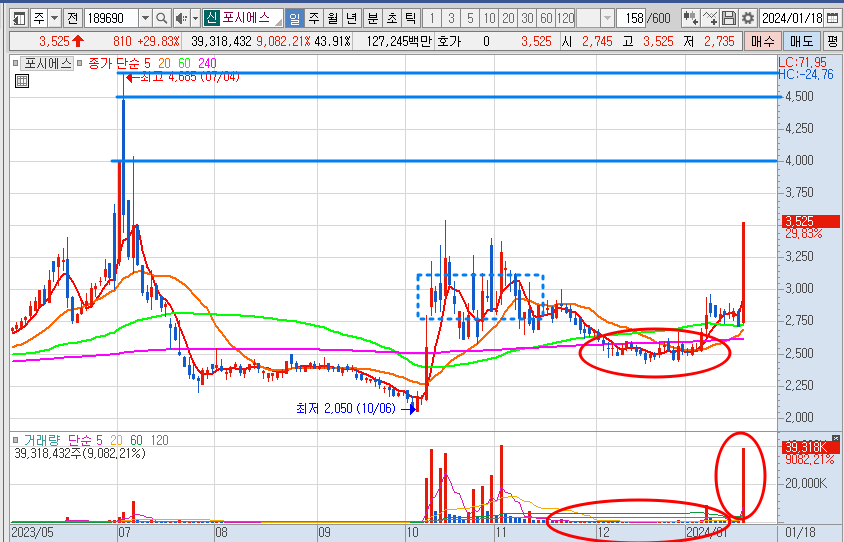Click the 60 moving average label

pyautogui.click(x=184, y=64)
